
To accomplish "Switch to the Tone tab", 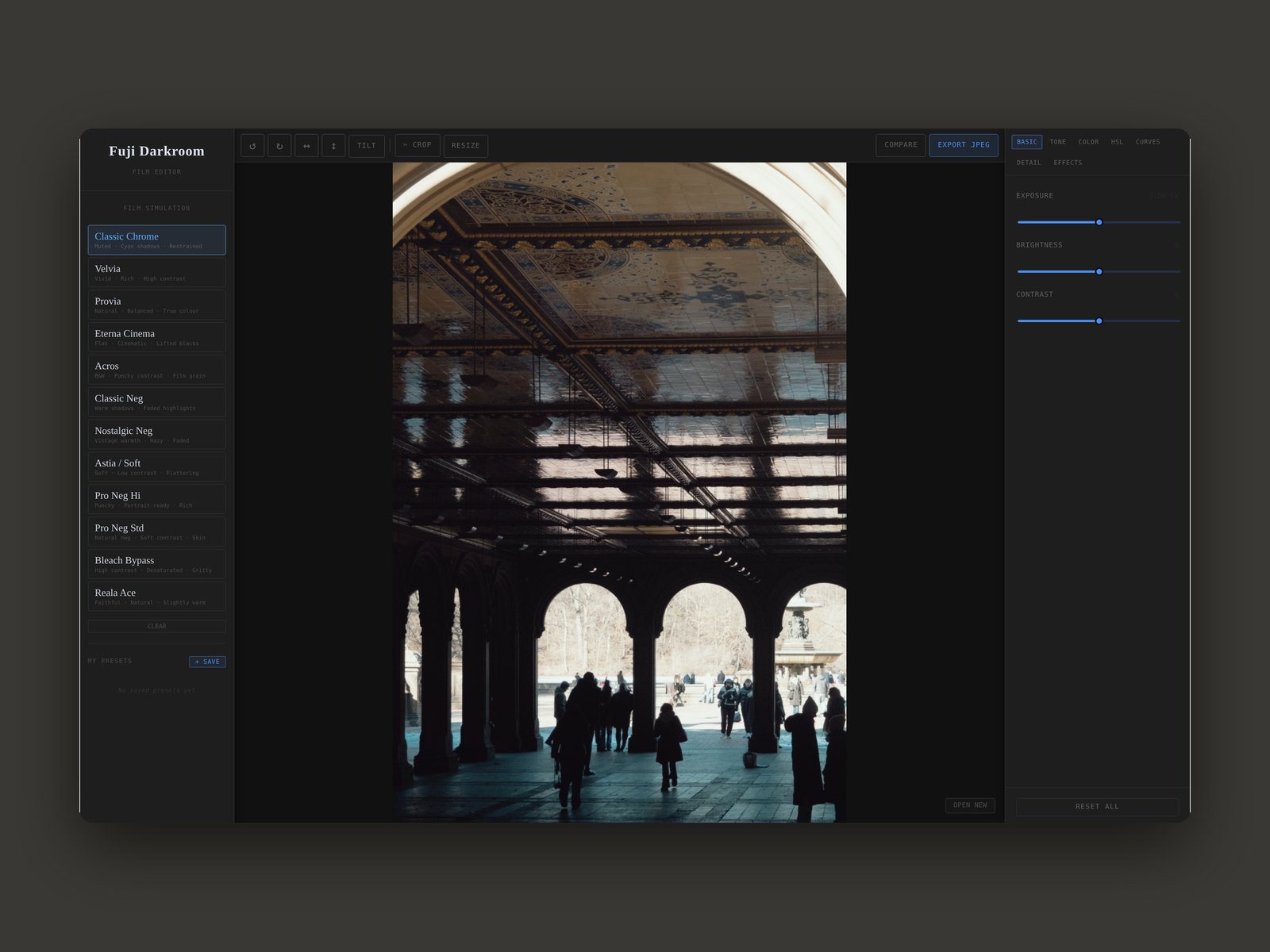I will 1058,142.
